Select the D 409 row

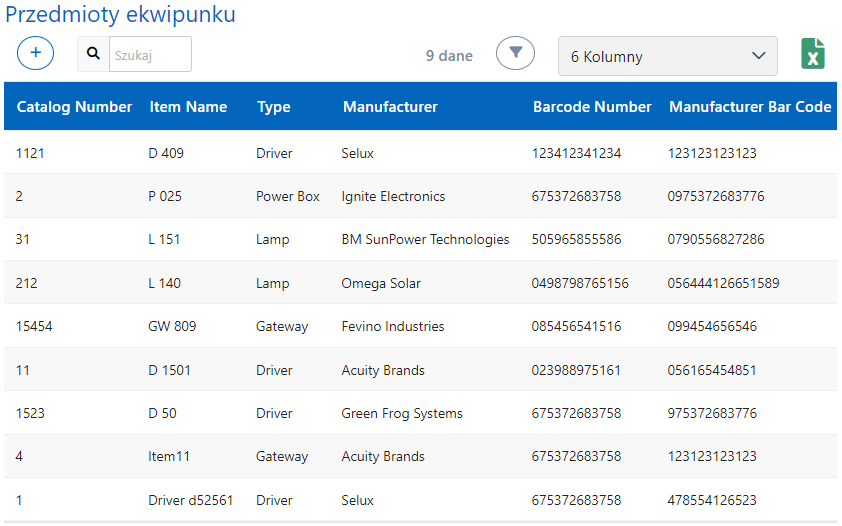tap(166, 153)
